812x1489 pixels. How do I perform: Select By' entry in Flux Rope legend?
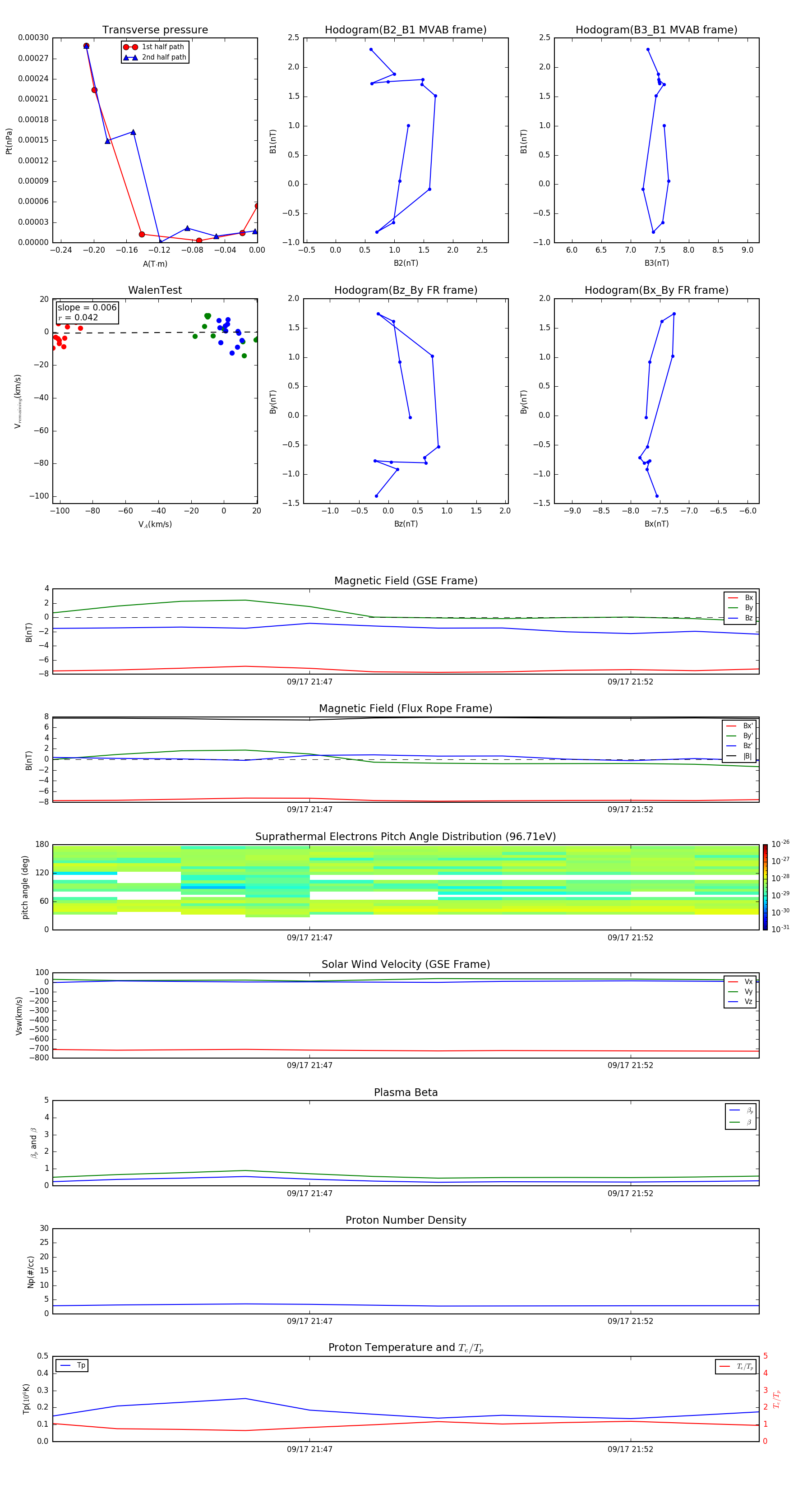tap(739, 736)
